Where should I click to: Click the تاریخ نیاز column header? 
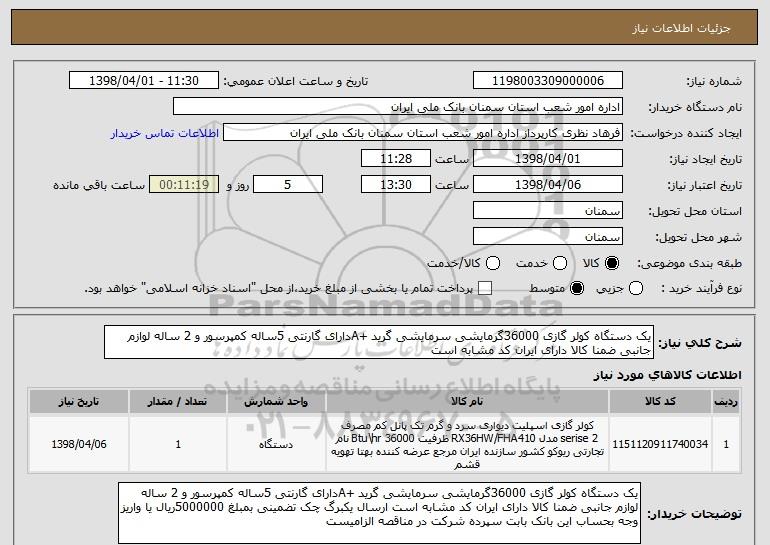(79, 401)
